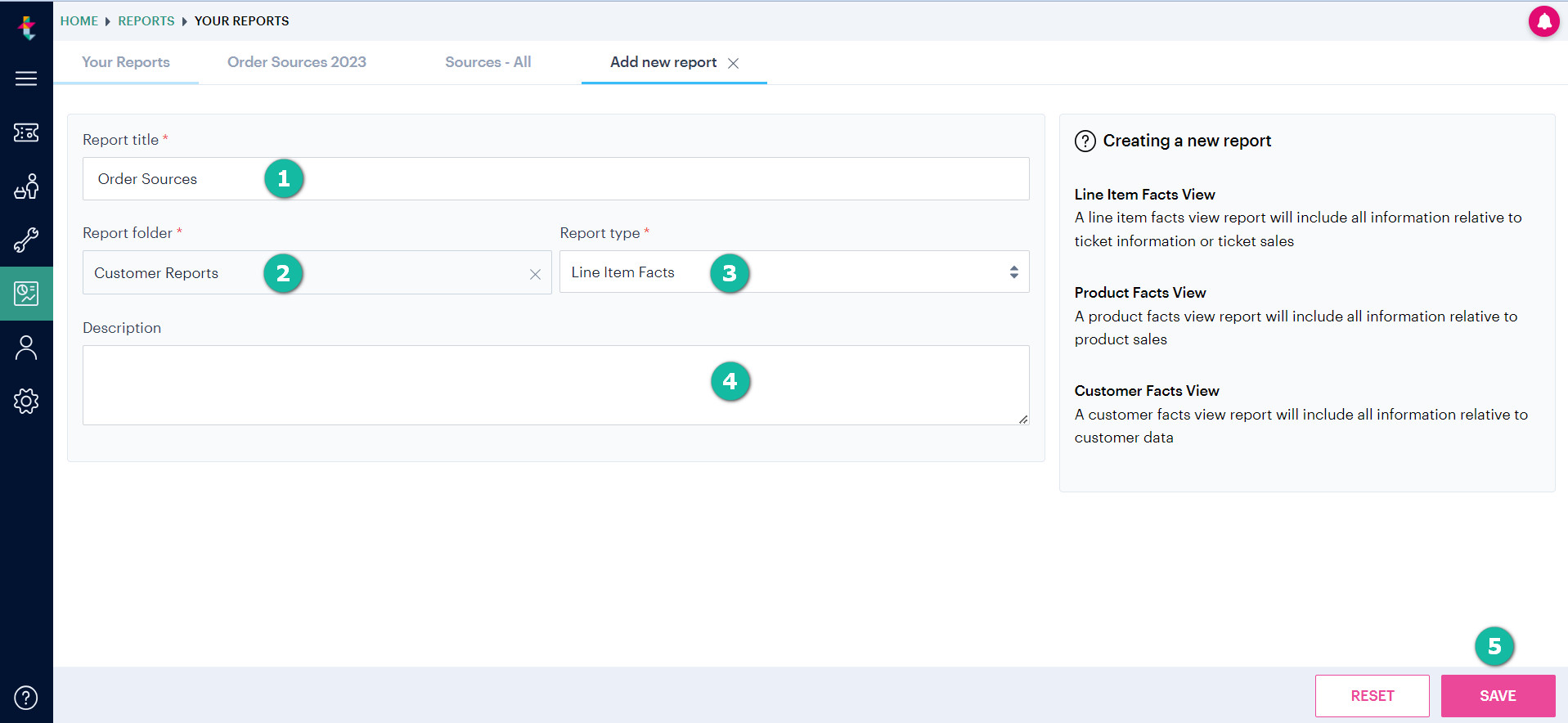This screenshot has width=1568, height=723.
Task: Click the ticket icon in sidebar
Action: [x=26, y=132]
